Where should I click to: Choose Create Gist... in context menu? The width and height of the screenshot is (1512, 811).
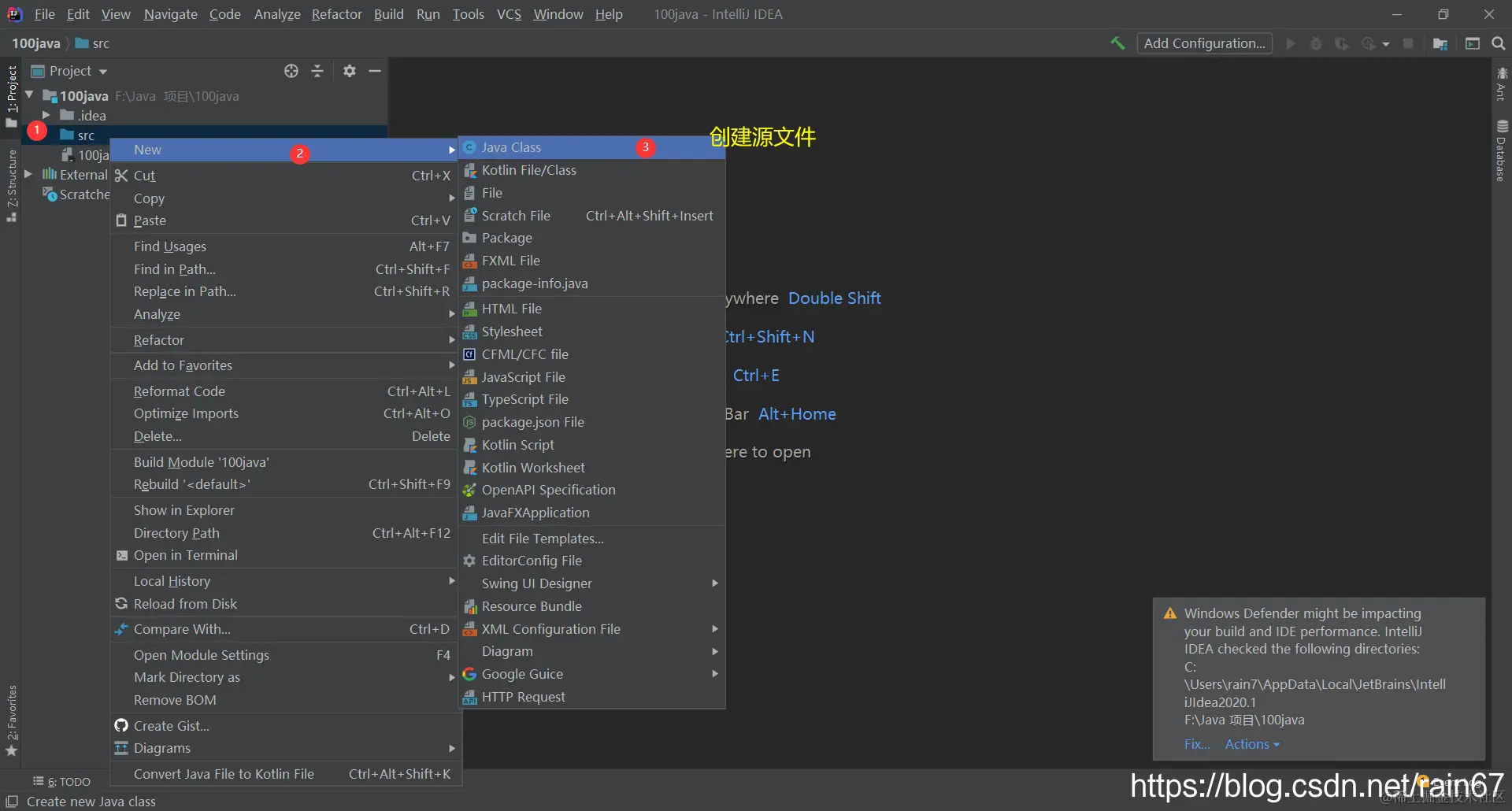(285, 726)
